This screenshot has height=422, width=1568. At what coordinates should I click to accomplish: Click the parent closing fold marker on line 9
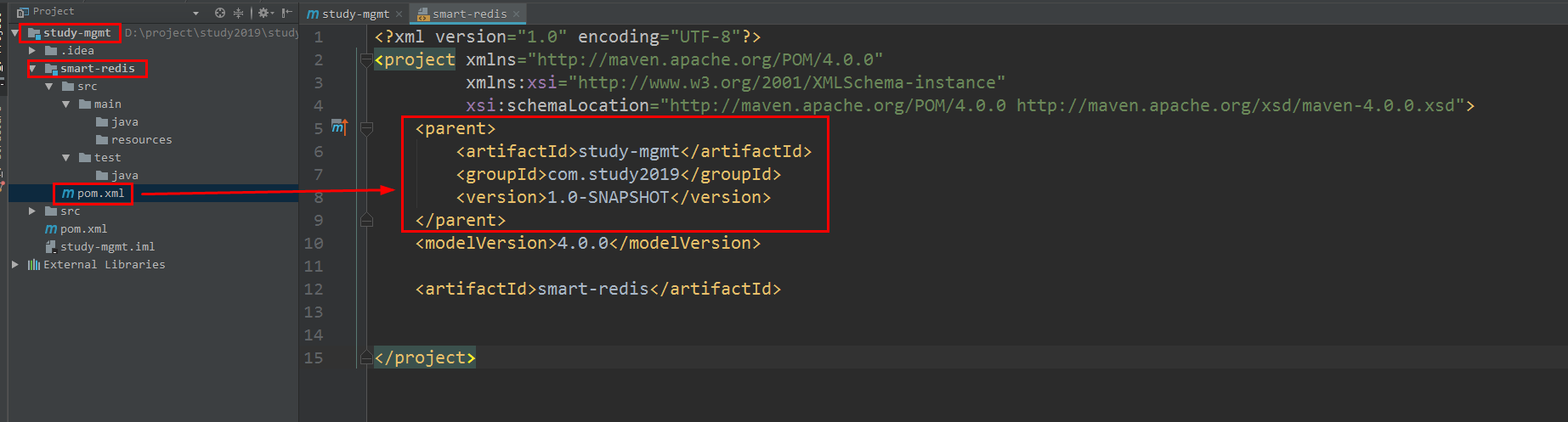tap(366, 220)
